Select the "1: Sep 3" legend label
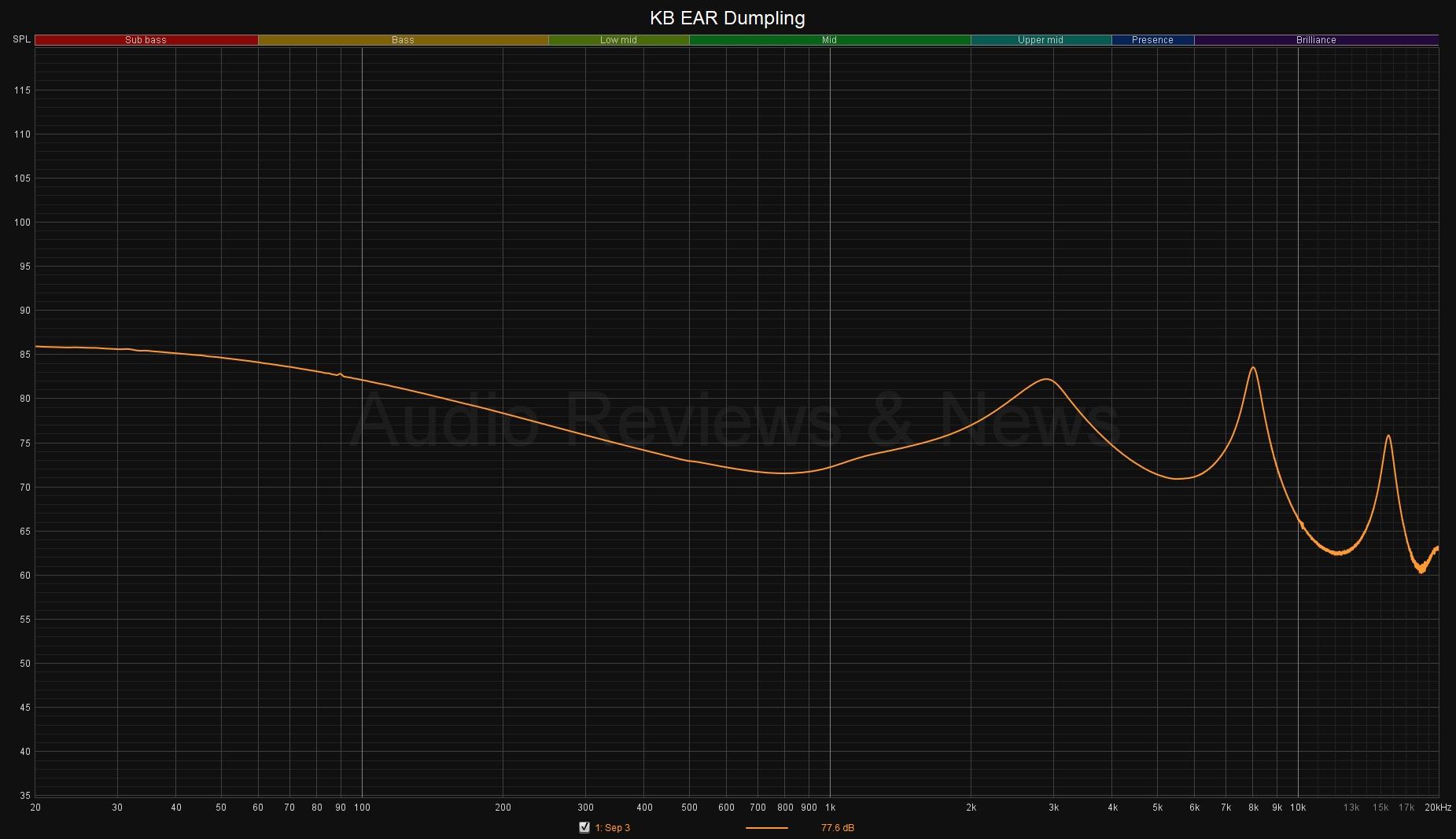 (612, 828)
